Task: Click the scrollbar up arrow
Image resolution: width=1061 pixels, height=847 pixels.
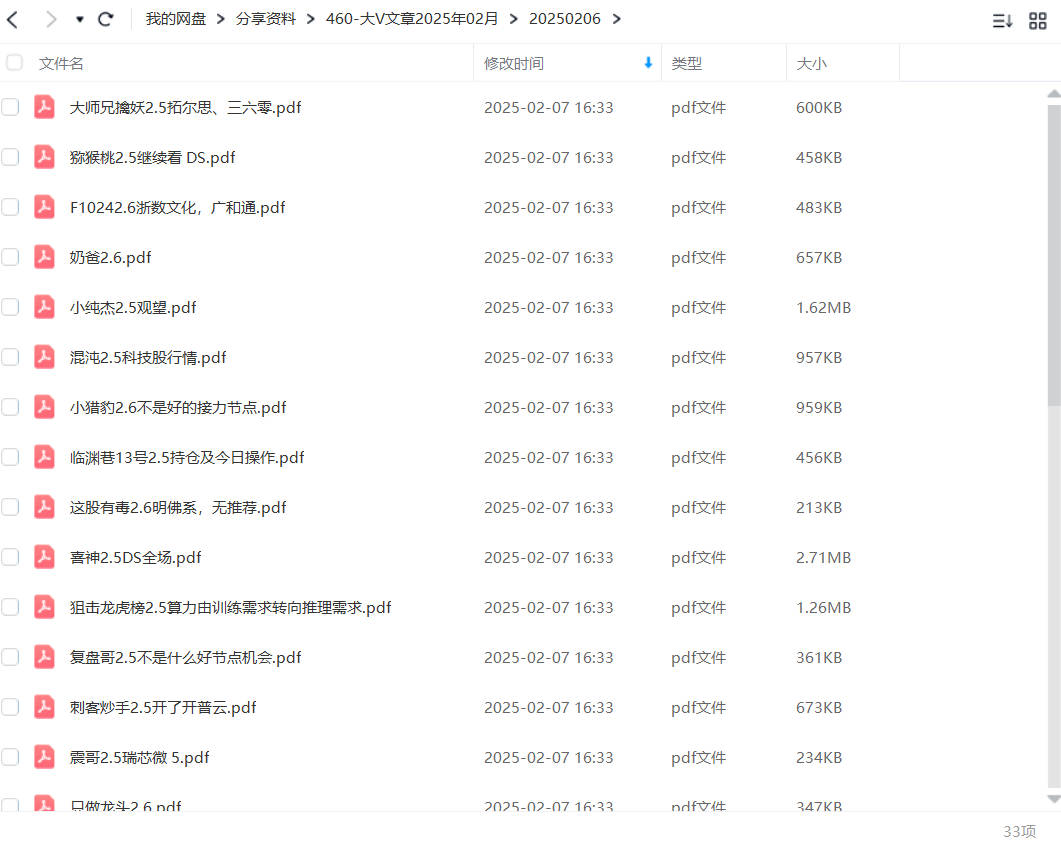Action: click(1054, 94)
